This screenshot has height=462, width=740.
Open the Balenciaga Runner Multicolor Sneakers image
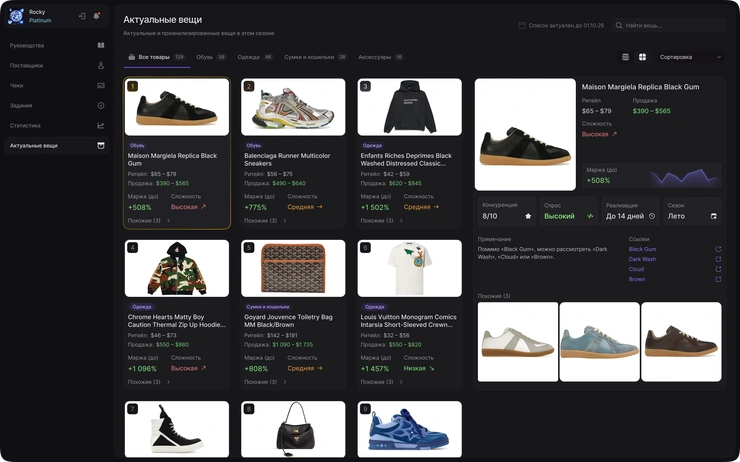[x=293, y=107]
